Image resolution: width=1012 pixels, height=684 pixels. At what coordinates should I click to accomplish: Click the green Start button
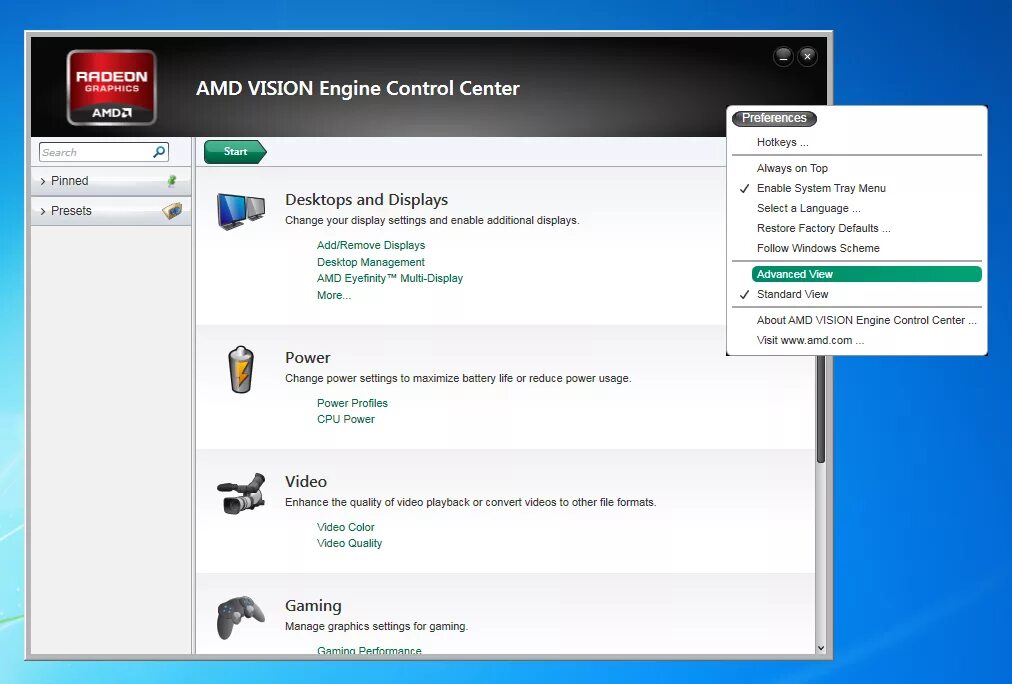(235, 152)
